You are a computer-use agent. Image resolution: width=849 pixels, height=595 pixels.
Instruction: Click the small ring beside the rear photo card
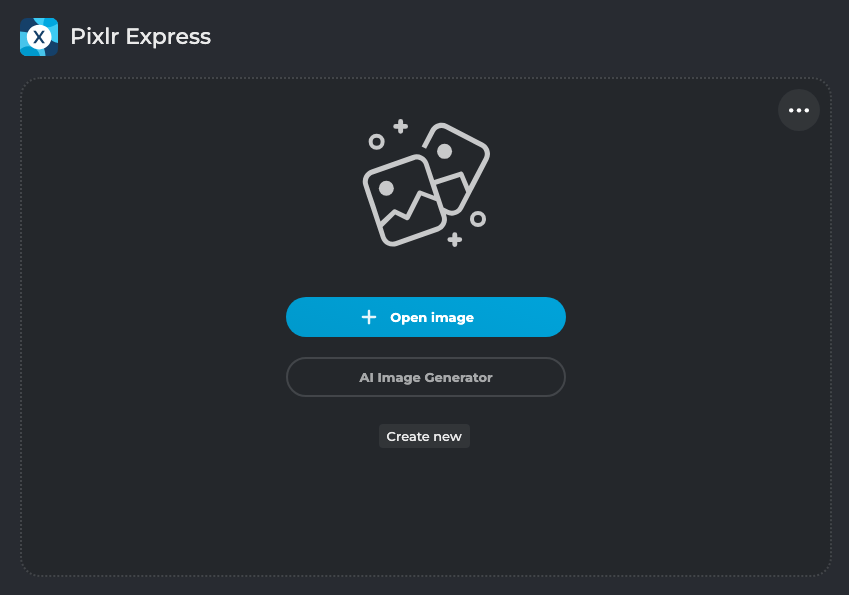pyautogui.click(x=478, y=218)
